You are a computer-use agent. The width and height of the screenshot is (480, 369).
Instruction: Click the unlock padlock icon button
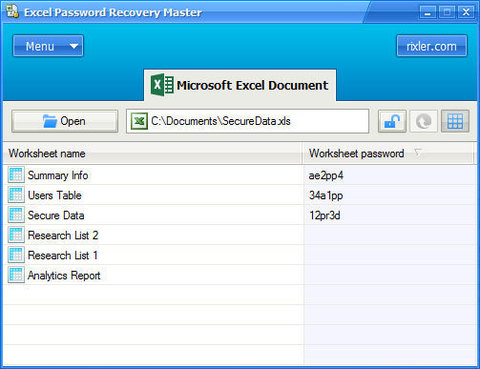[392, 121]
